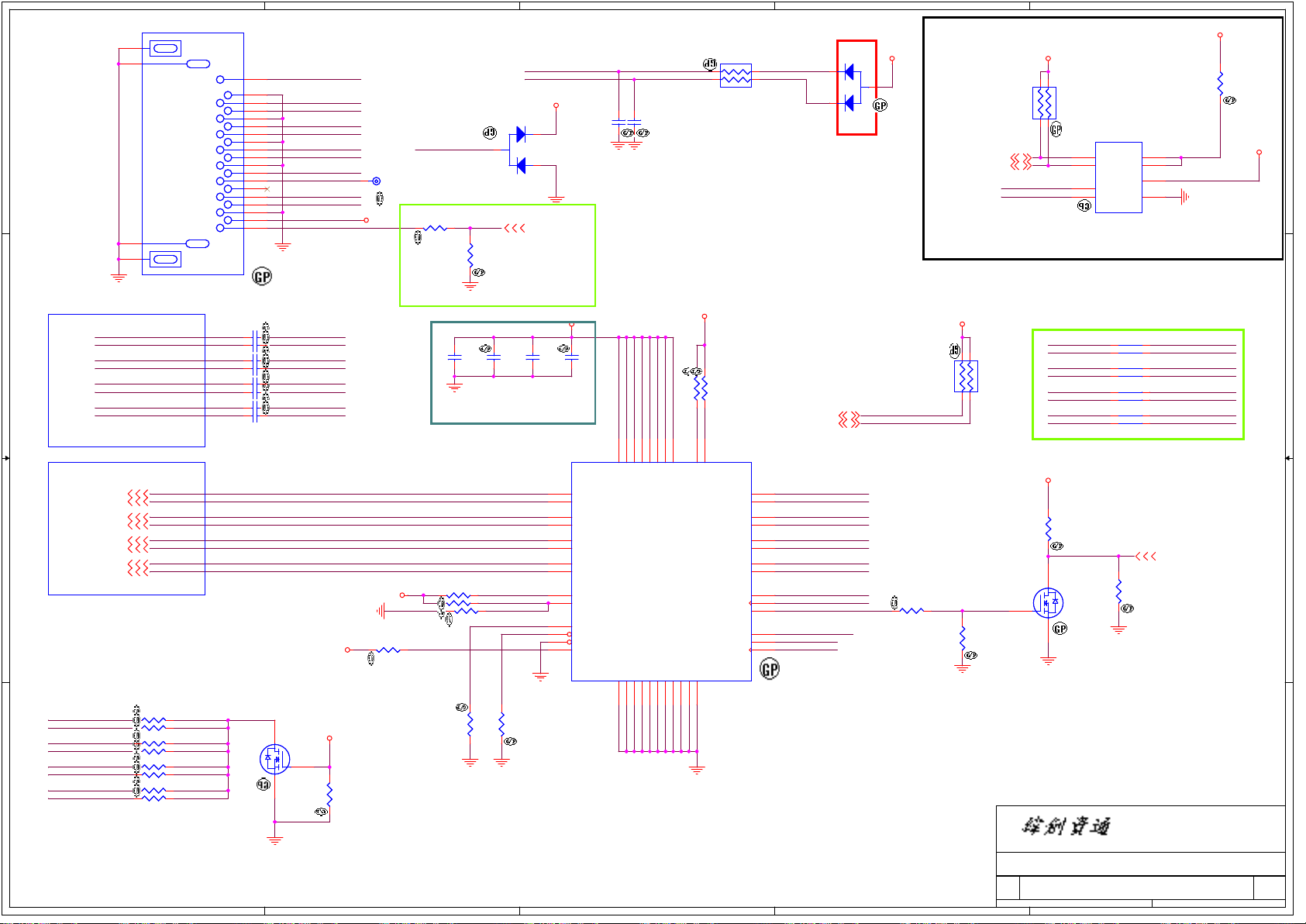1306x924 pixels.
Task: Select the small IC block in the black-bordered box
Action: [1118, 177]
